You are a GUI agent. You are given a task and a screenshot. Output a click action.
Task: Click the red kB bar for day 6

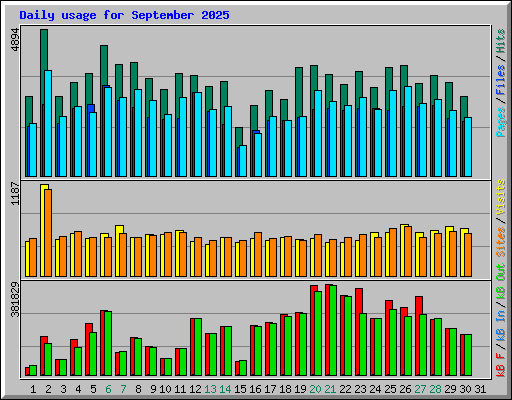pos(103,343)
